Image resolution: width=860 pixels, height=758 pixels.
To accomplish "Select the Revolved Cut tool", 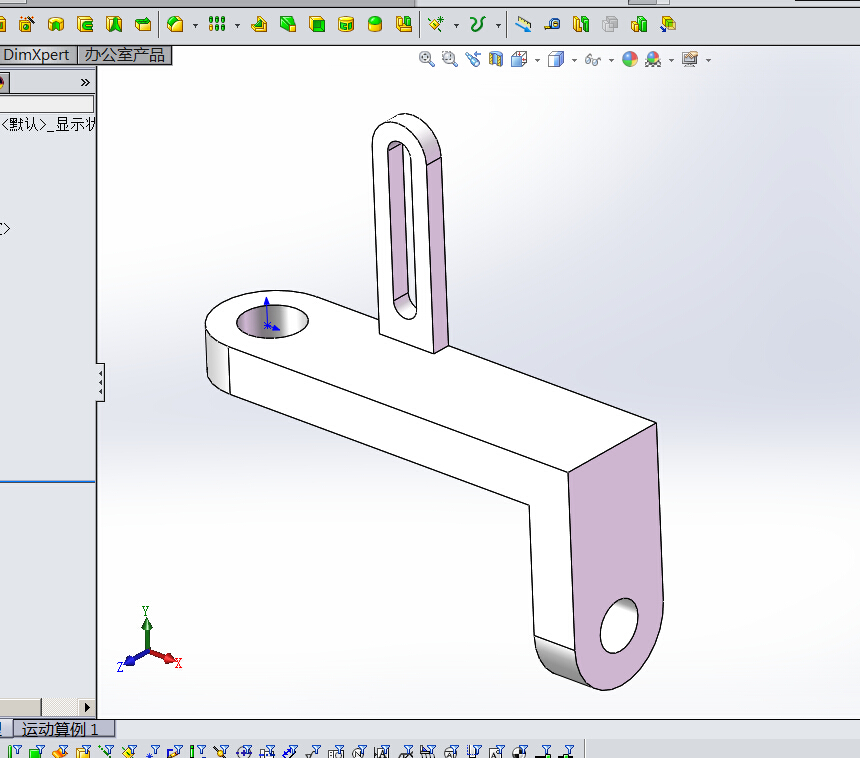I will pyautogui.click(x=56, y=24).
